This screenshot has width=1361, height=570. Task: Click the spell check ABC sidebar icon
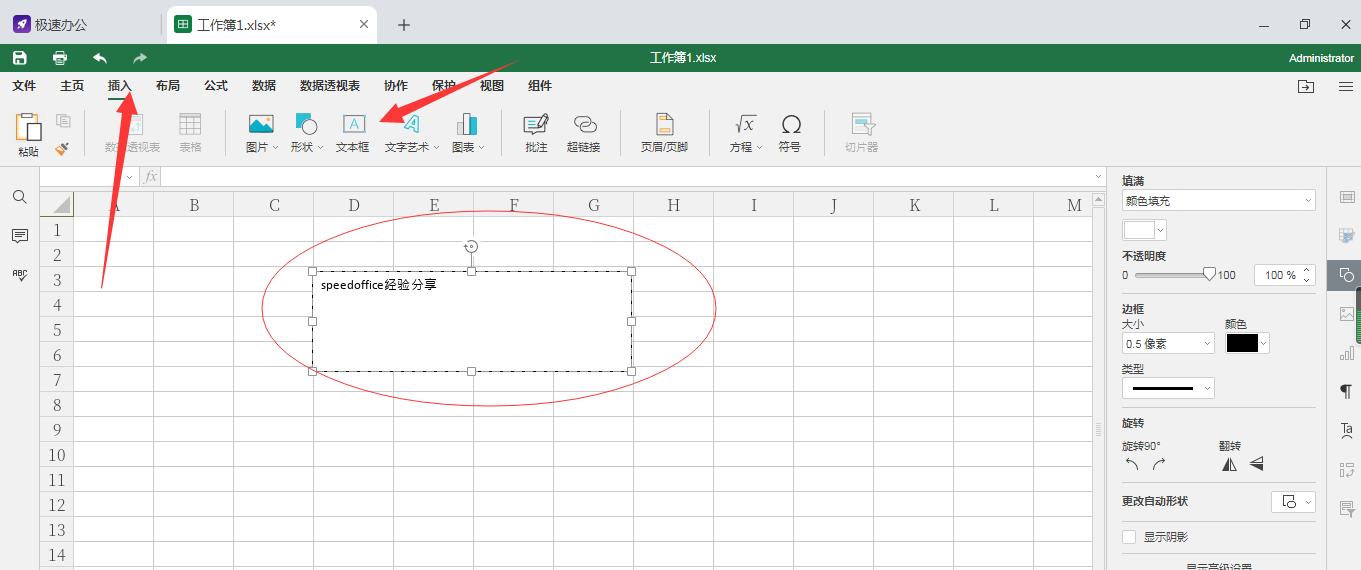[x=20, y=275]
